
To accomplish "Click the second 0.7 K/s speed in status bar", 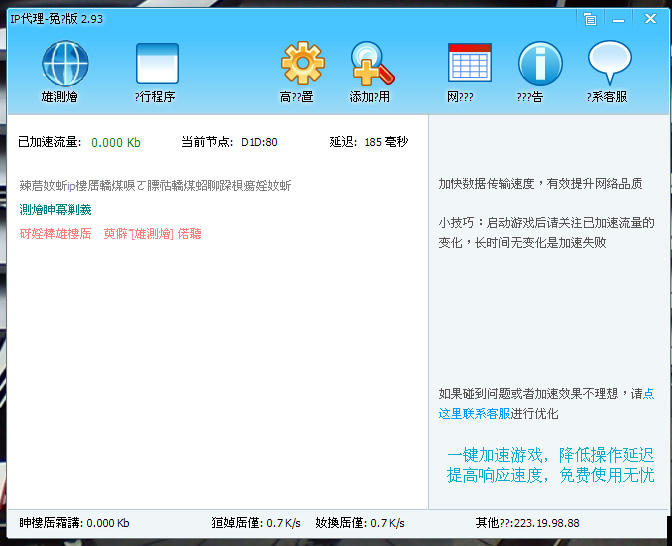I will tap(387, 523).
